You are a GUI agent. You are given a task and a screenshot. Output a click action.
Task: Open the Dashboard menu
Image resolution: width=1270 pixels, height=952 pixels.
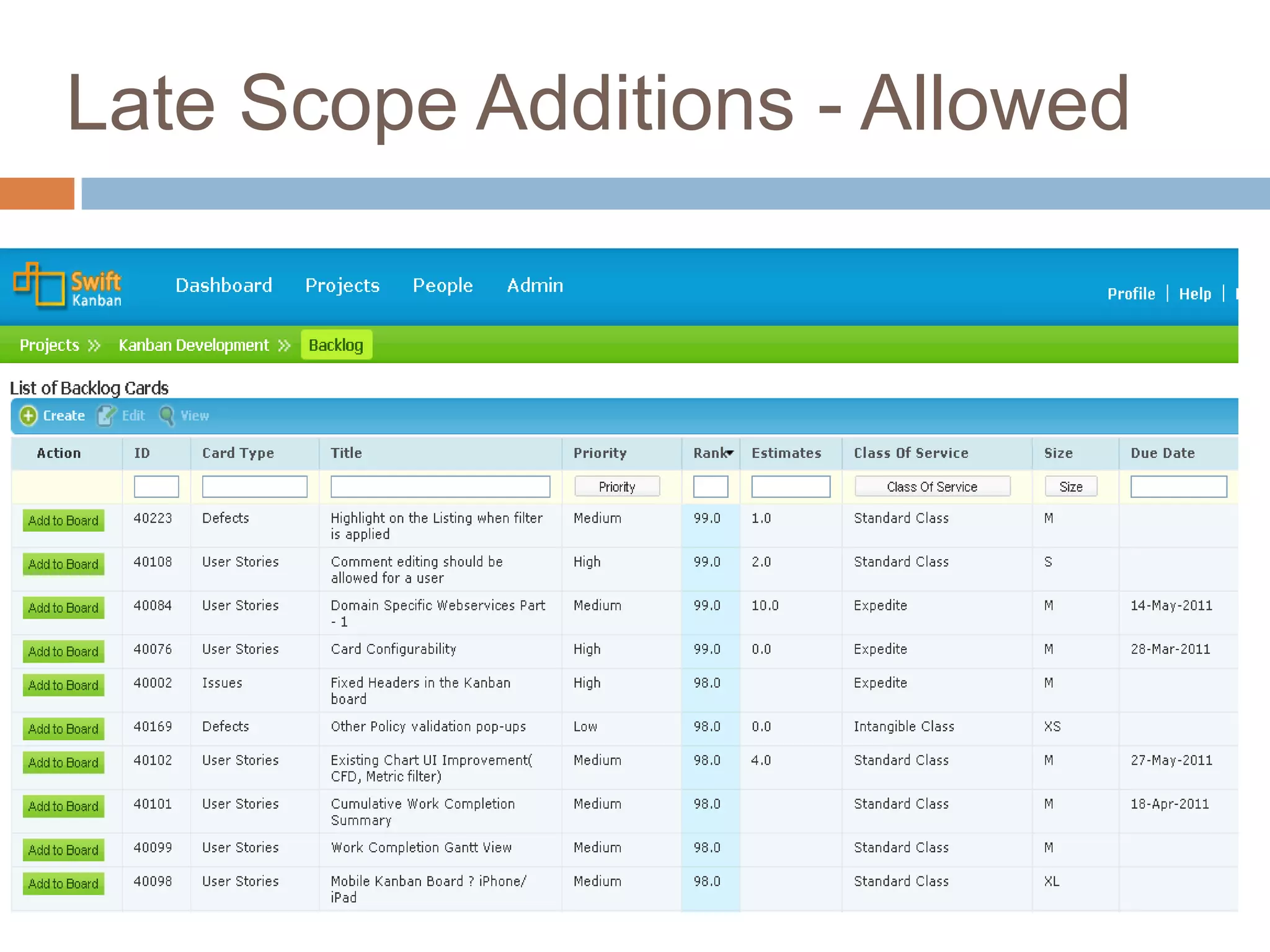tap(224, 285)
